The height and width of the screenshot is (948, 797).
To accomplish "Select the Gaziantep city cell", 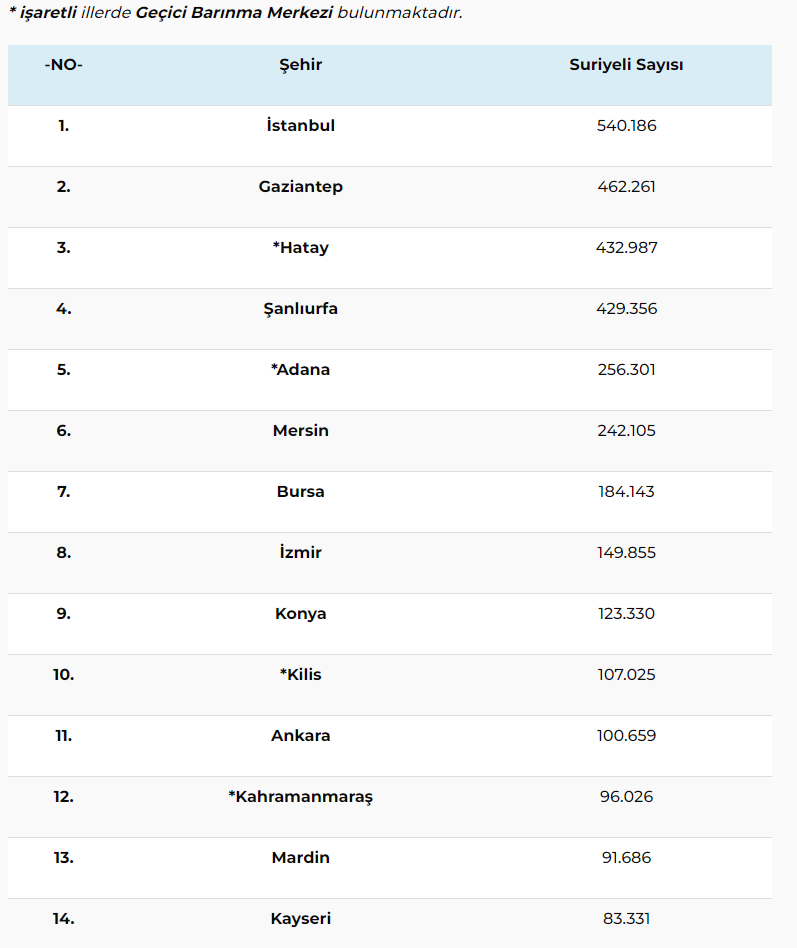I will pos(300,186).
